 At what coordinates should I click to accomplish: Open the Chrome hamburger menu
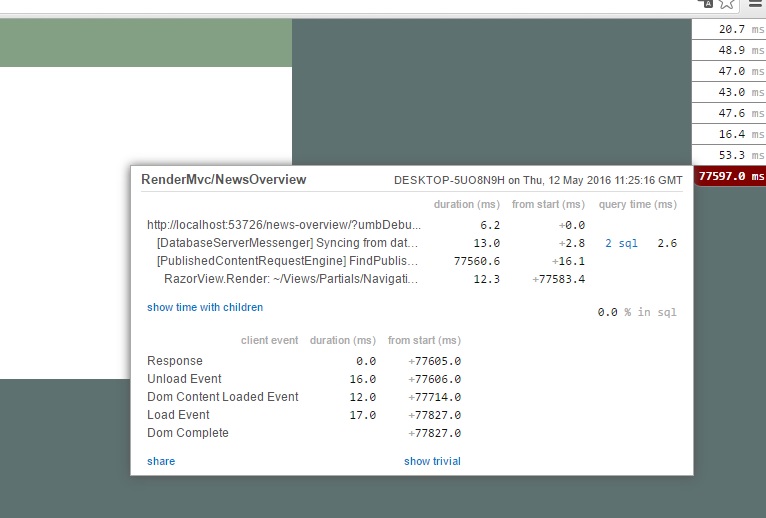[x=756, y=4]
